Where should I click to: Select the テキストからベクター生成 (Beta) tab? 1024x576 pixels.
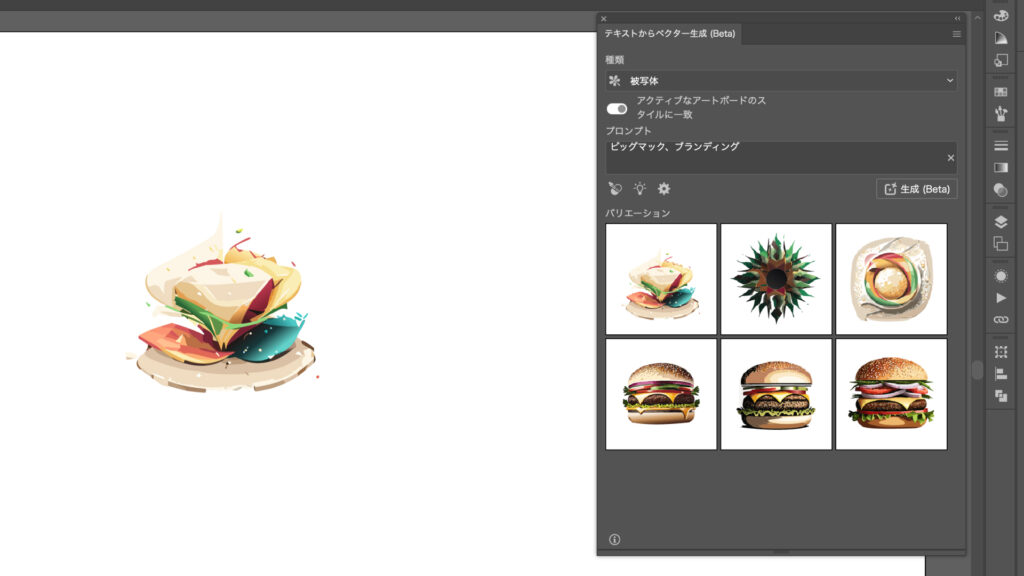point(669,34)
